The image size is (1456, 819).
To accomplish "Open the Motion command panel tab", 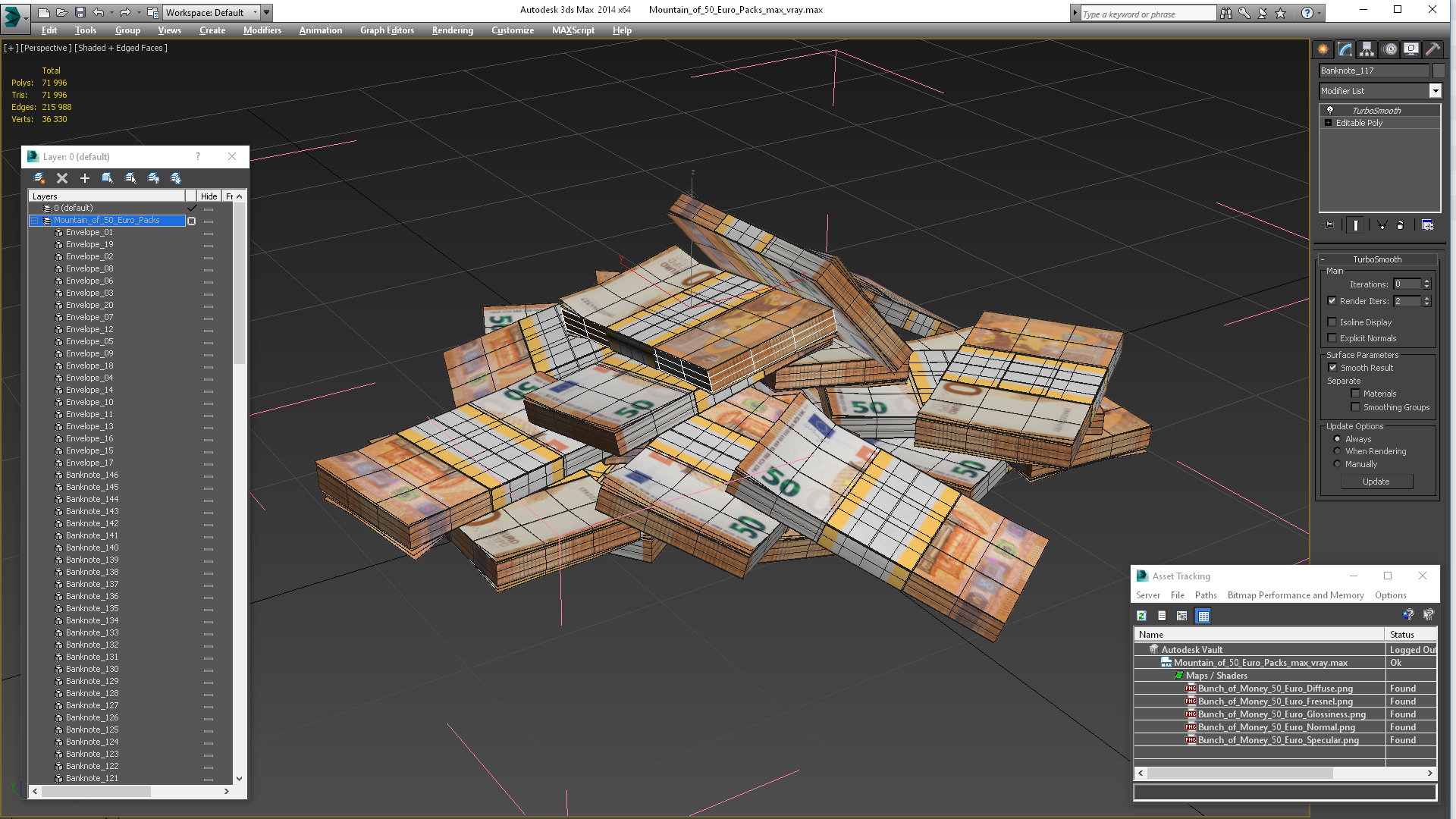I will [1389, 49].
